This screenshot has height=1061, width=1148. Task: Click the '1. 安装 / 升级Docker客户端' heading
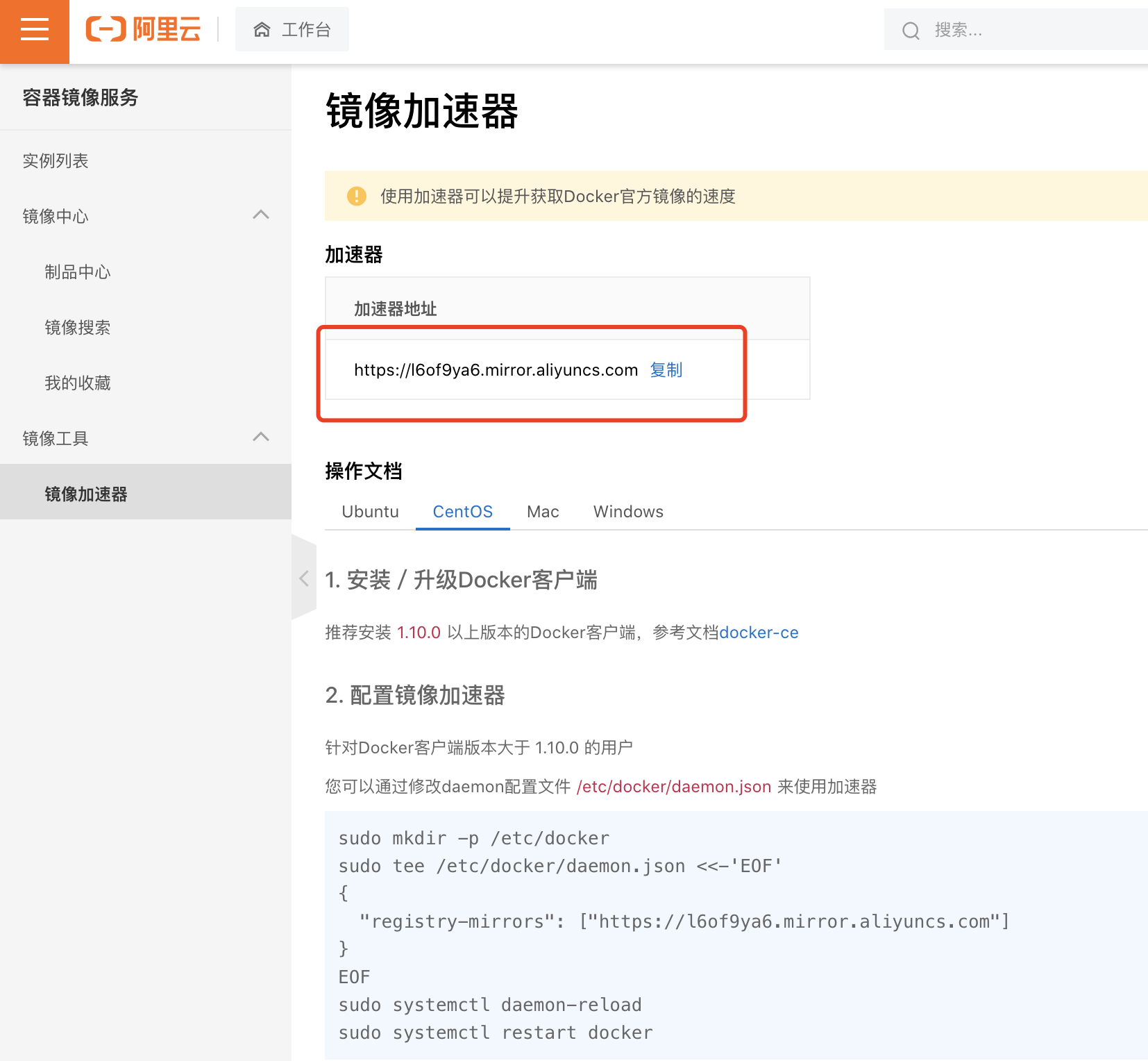[x=462, y=580]
